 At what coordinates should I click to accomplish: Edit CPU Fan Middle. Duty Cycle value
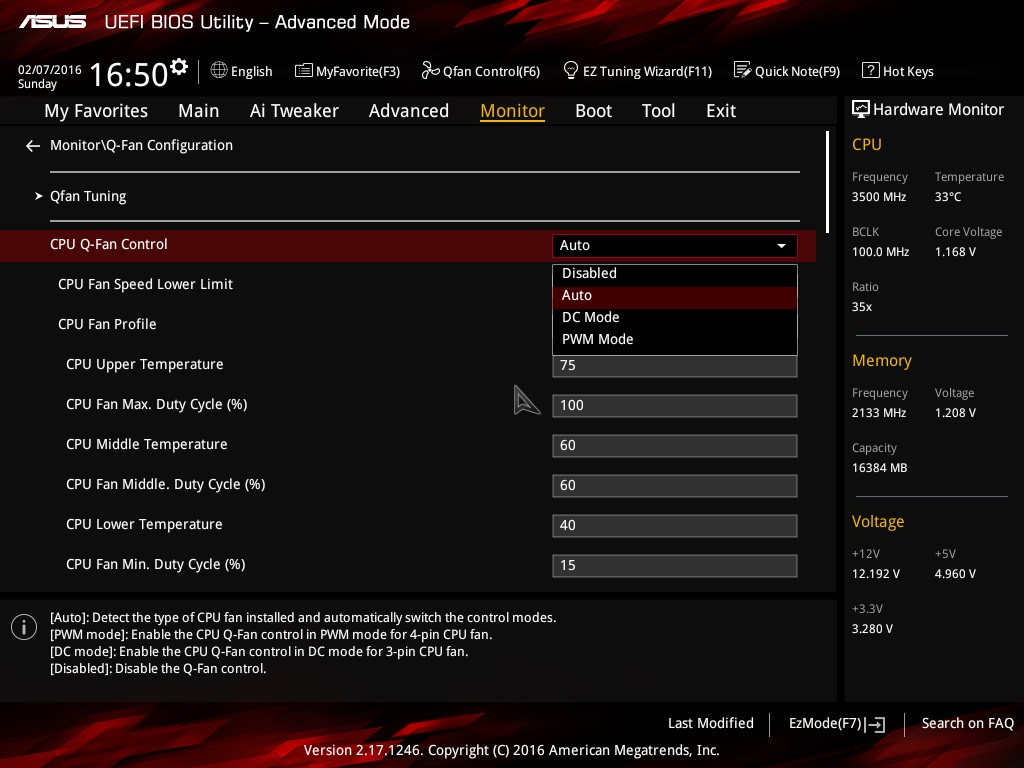pos(675,486)
